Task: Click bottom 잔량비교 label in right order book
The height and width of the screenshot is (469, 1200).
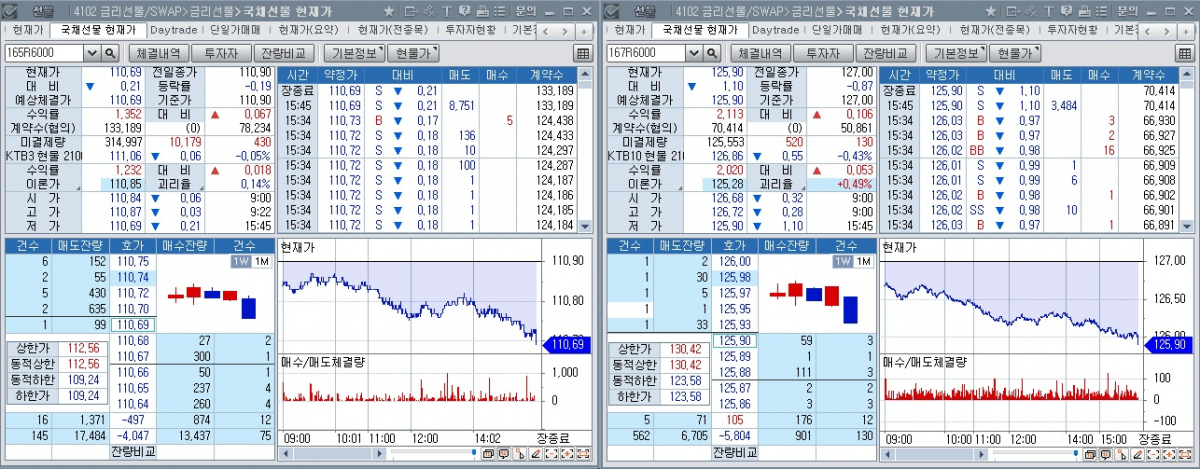Action: 736,452
